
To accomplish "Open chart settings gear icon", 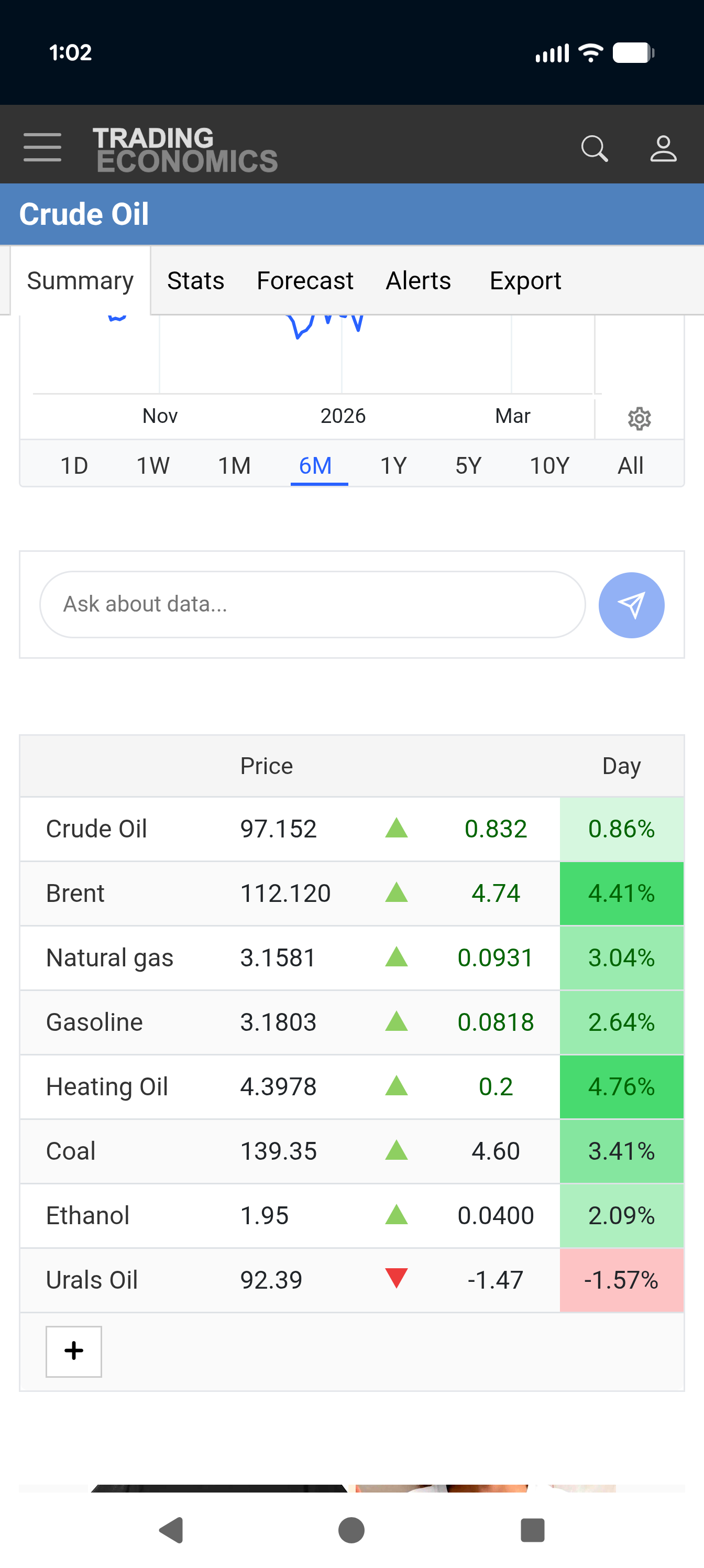I will coord(639,419).
